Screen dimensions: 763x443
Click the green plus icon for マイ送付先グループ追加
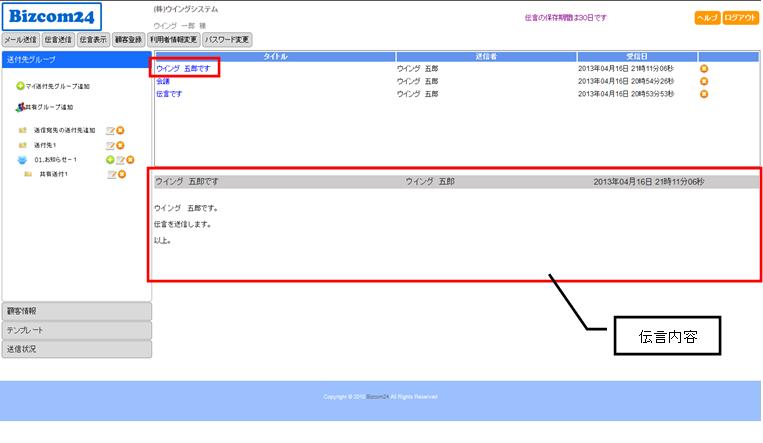pyautogui.click(x=20, y=87)
